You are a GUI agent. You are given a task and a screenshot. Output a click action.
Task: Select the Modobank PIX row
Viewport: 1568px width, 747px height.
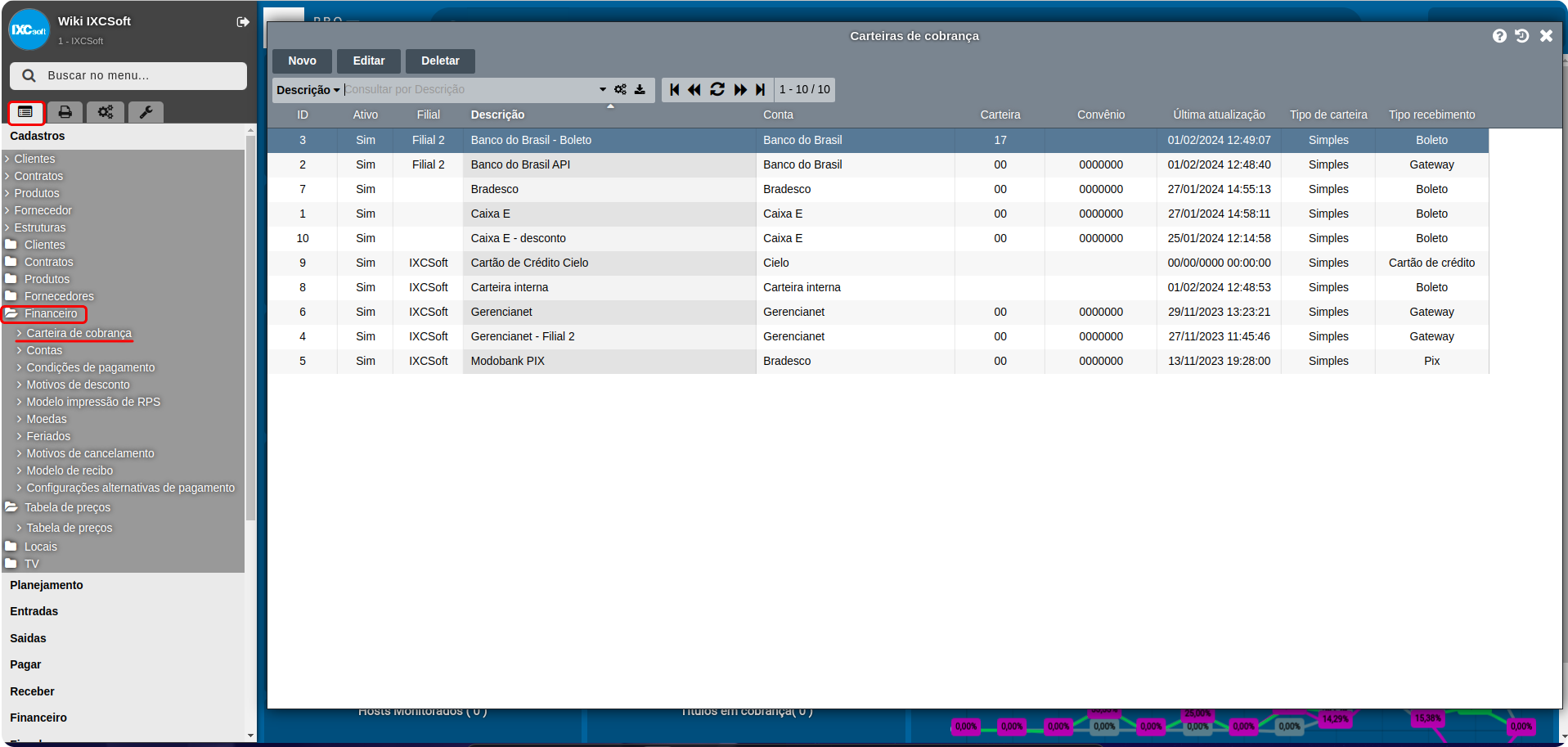[878, 361]
